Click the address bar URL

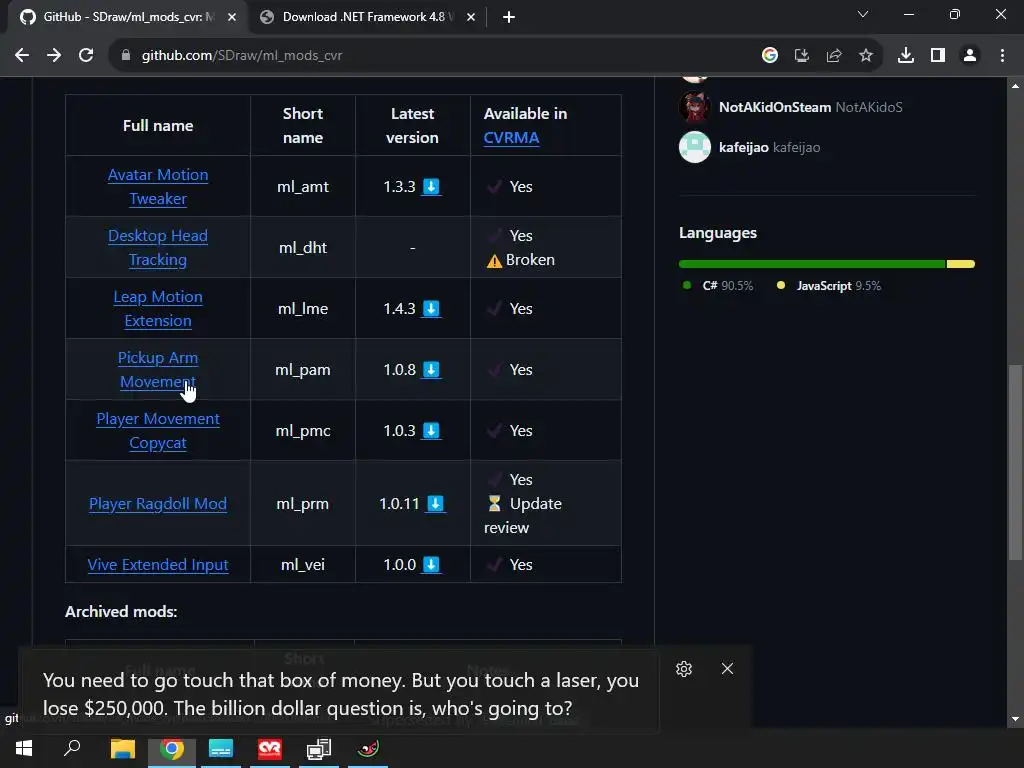(x=242, y=56)
